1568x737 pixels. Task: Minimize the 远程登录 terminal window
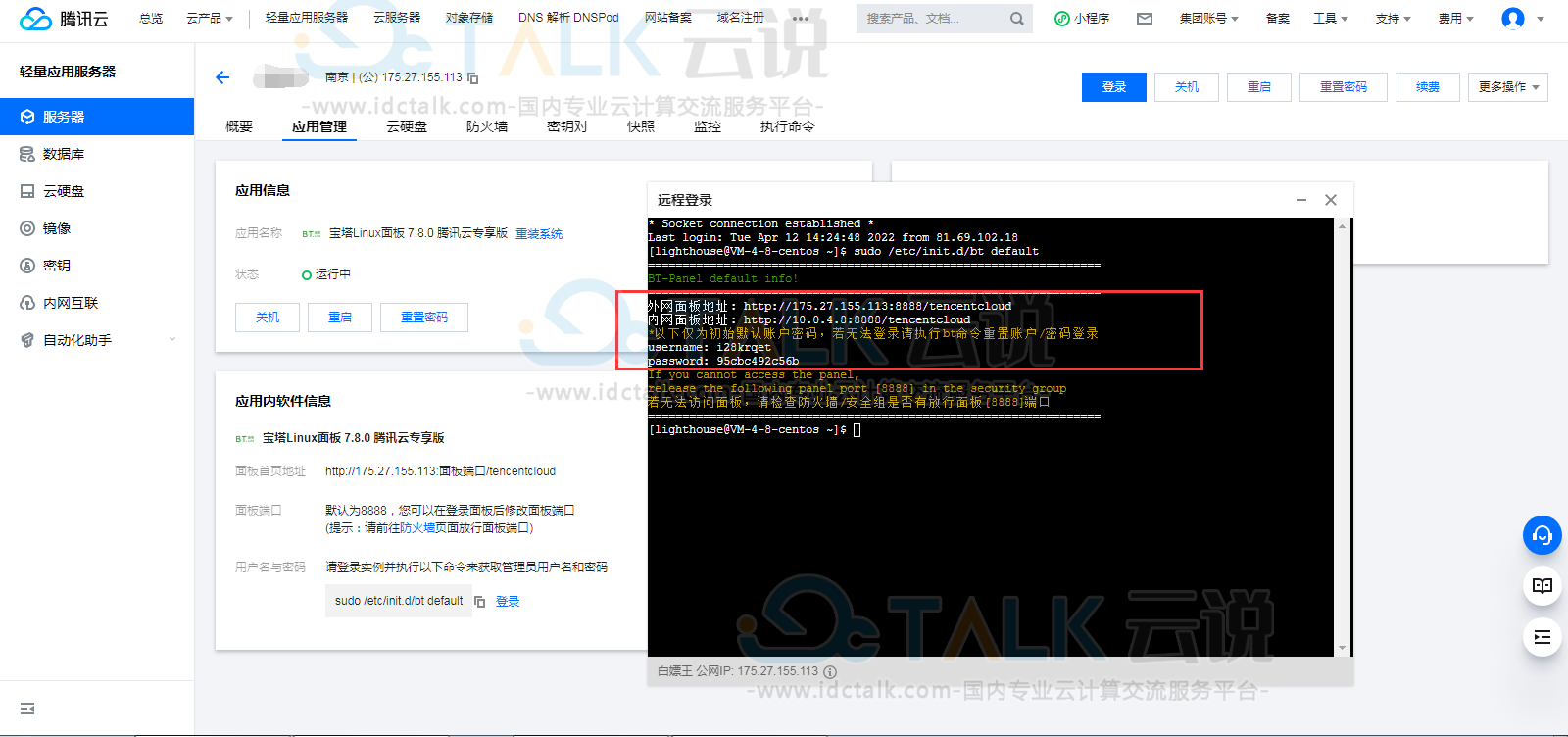coord(1301,200)
